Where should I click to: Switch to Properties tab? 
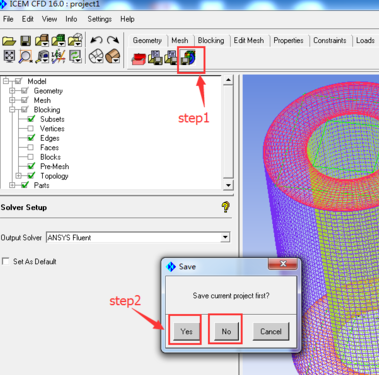coord(288,41)
